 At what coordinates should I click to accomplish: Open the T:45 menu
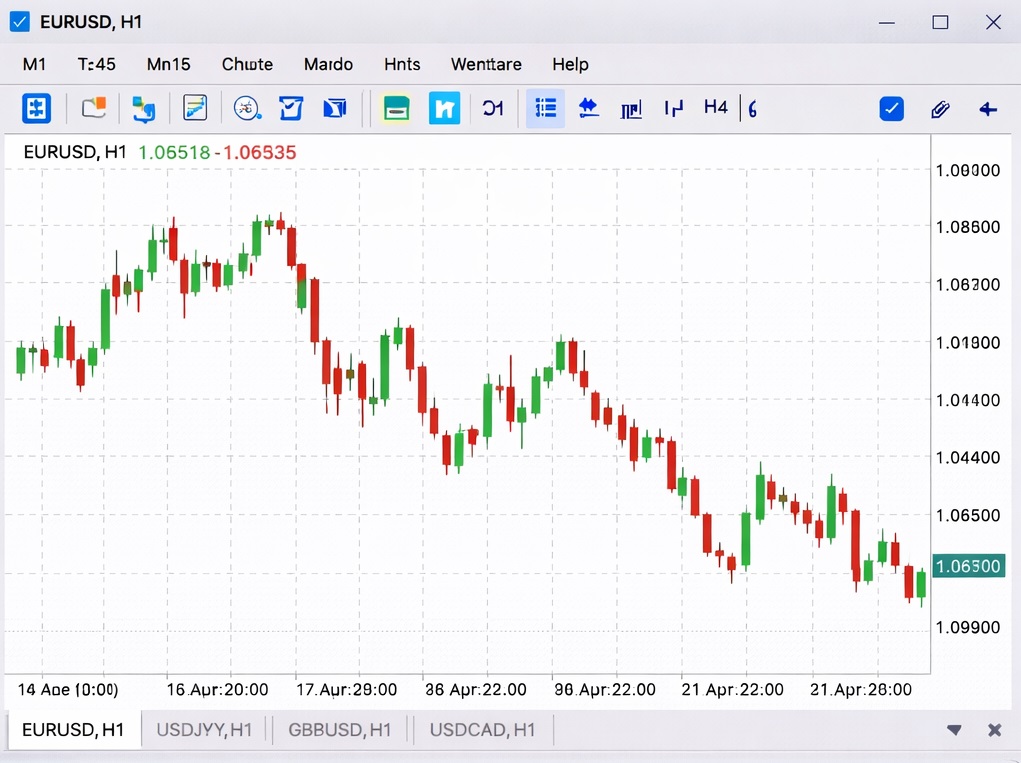[96, 64]
